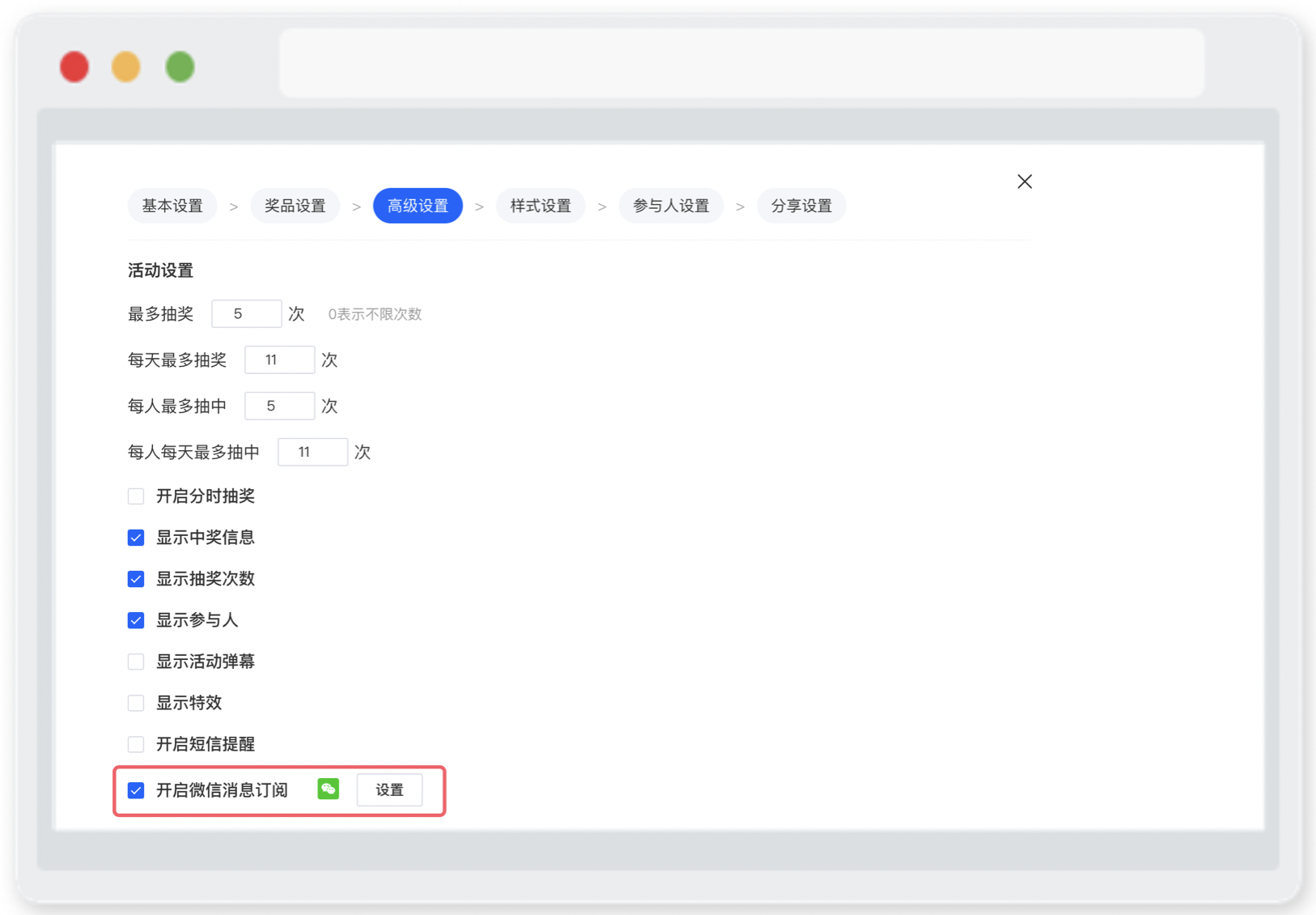Switch to 奖品设置 tab
1316x915 pixels.
[x=295, y=206]
